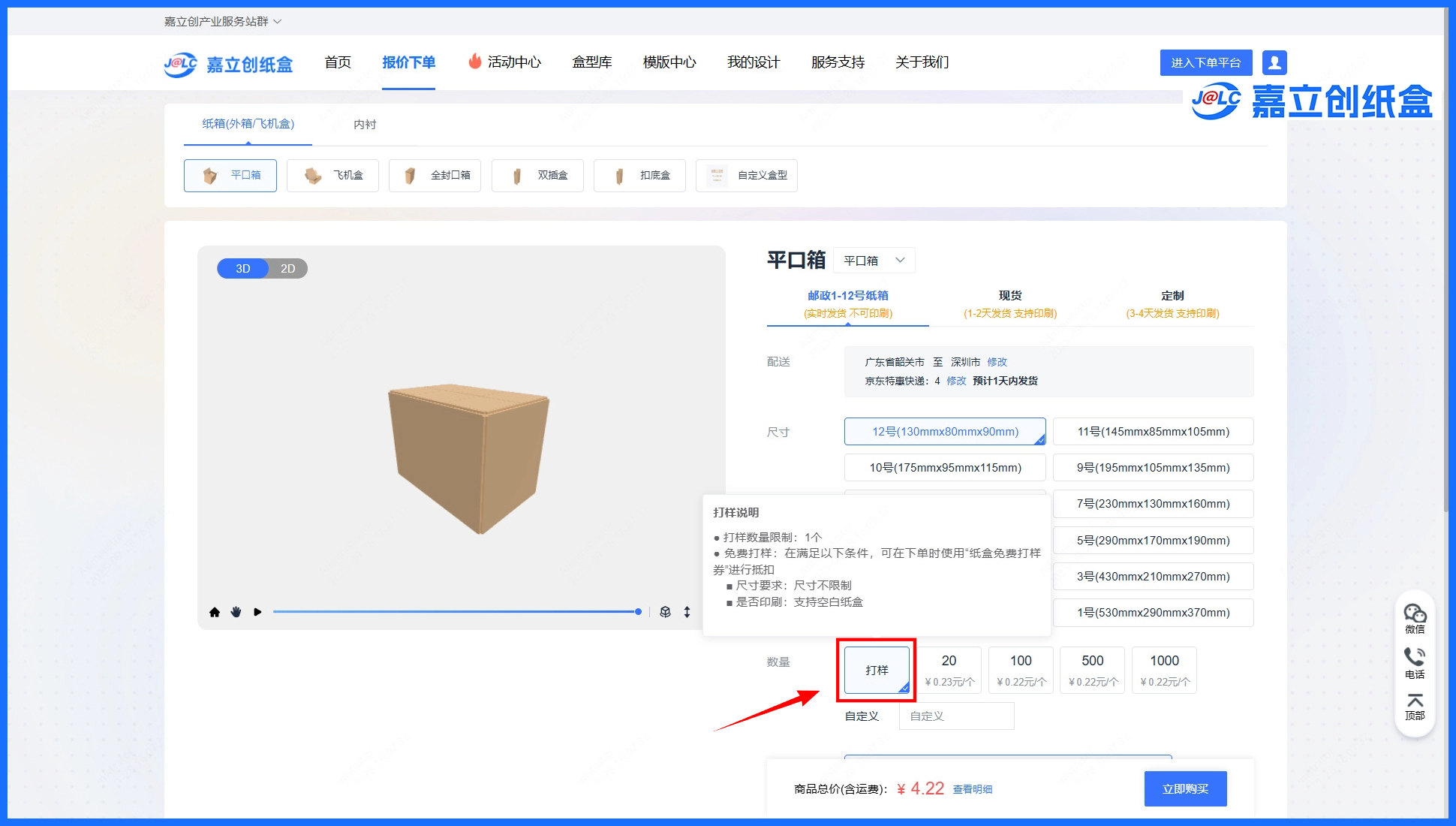1456x826 pixels.
Task: Open the 平口箱 type dropdown
Action: pos(874,260)
